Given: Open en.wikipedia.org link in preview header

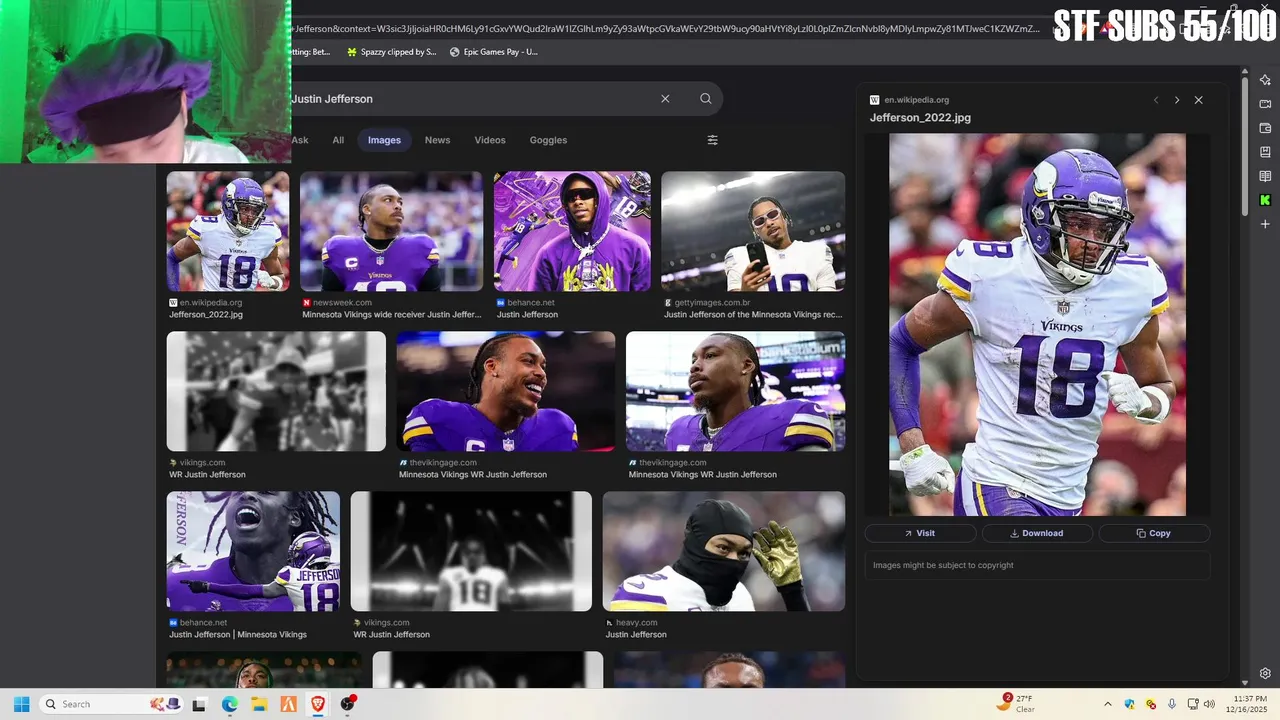Looking at the screenshot, I should point(916,100).
